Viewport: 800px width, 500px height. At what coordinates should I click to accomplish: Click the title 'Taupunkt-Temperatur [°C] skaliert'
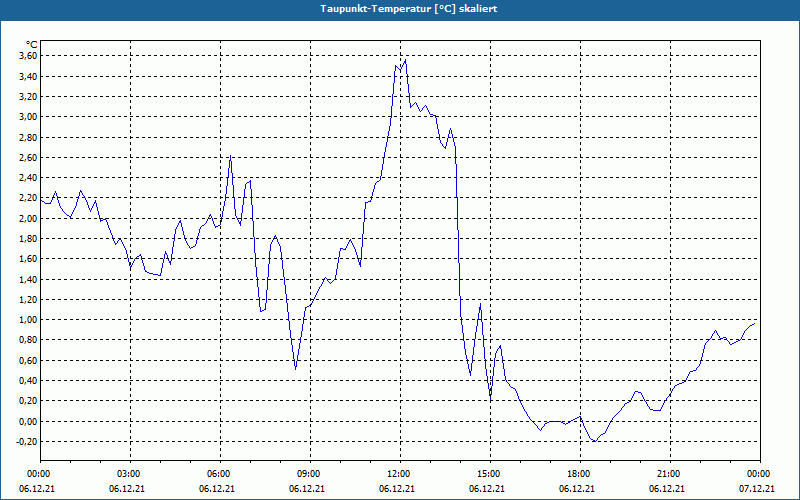409,9
